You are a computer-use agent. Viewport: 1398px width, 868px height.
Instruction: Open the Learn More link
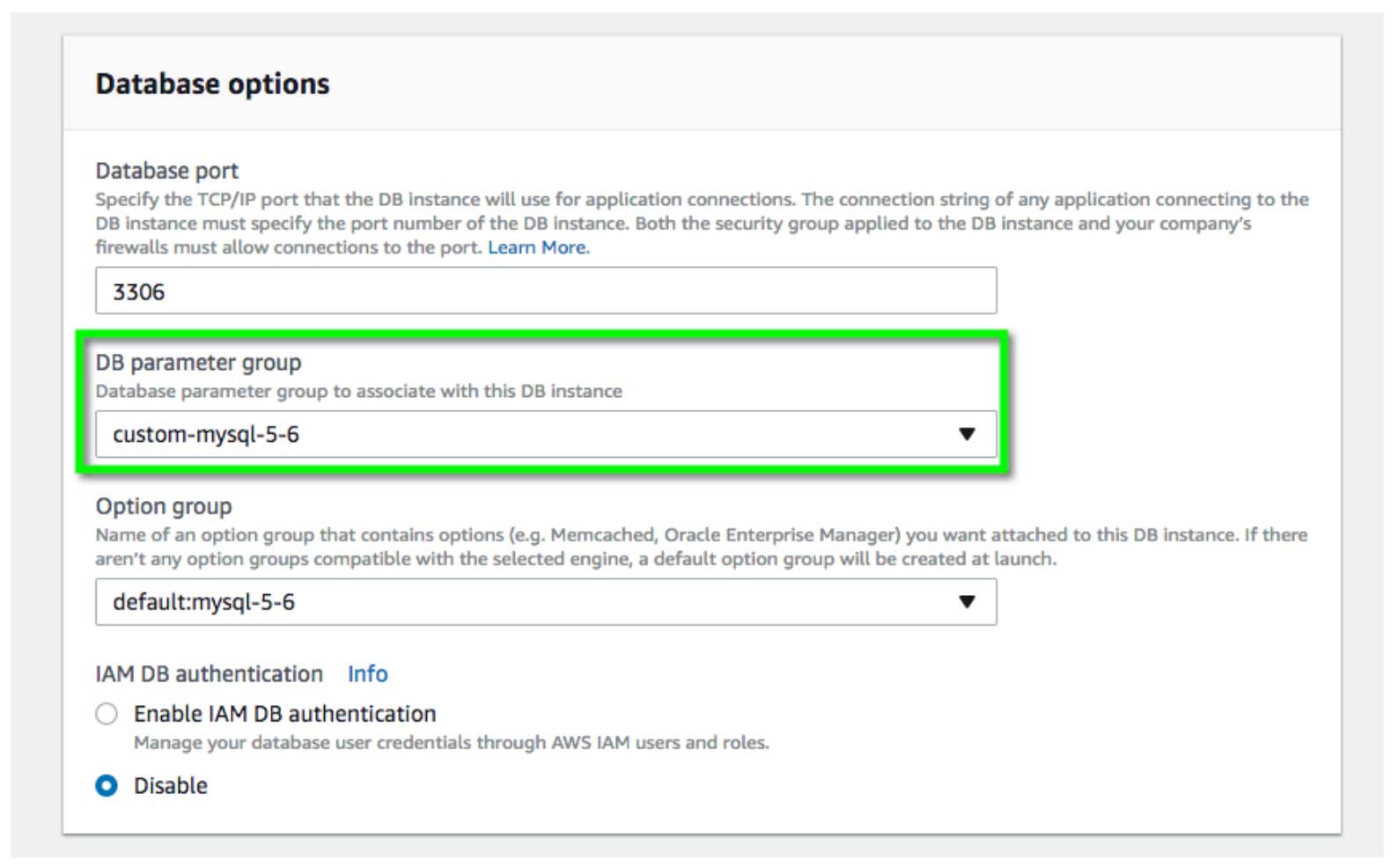537,247
